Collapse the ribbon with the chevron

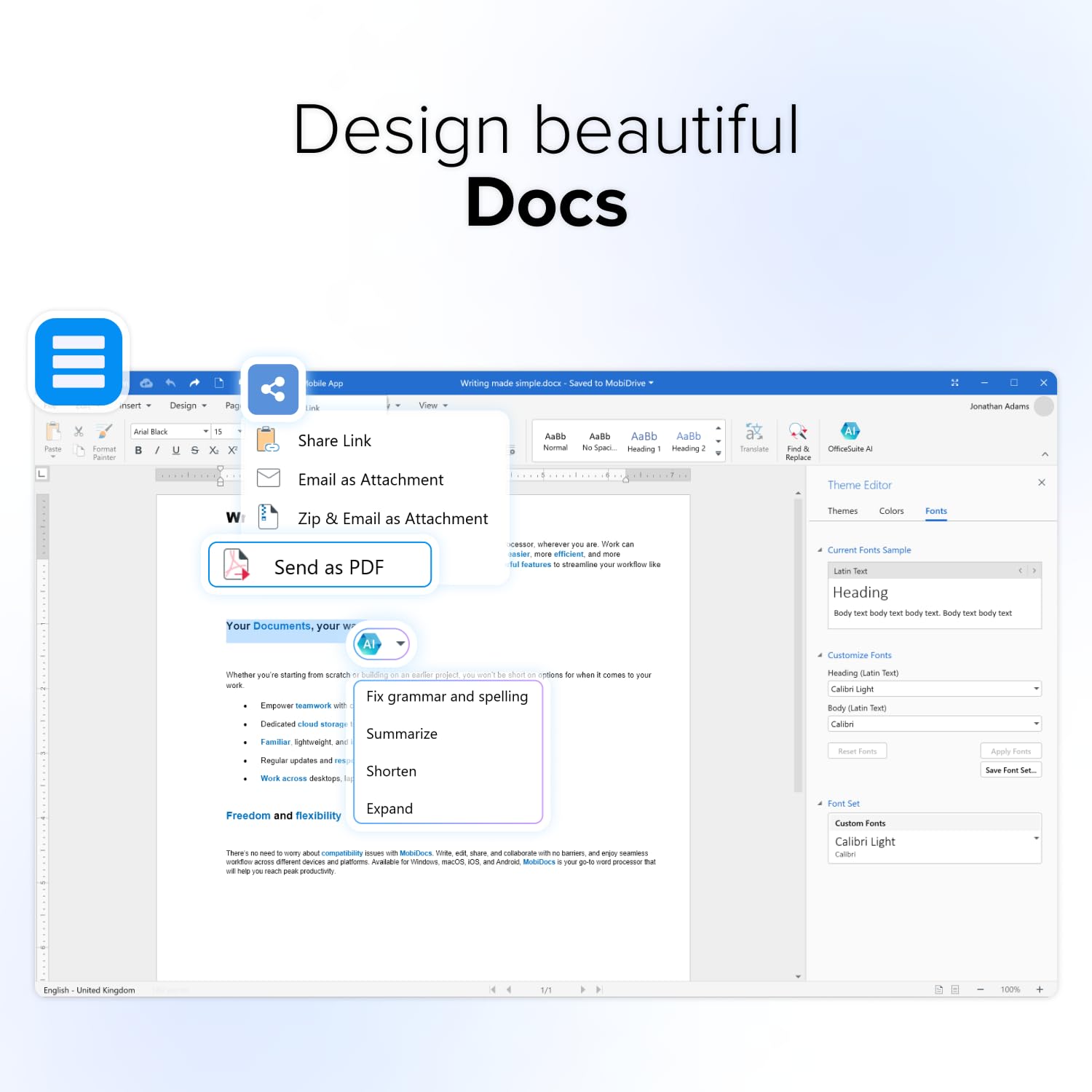coord(1045,454)
